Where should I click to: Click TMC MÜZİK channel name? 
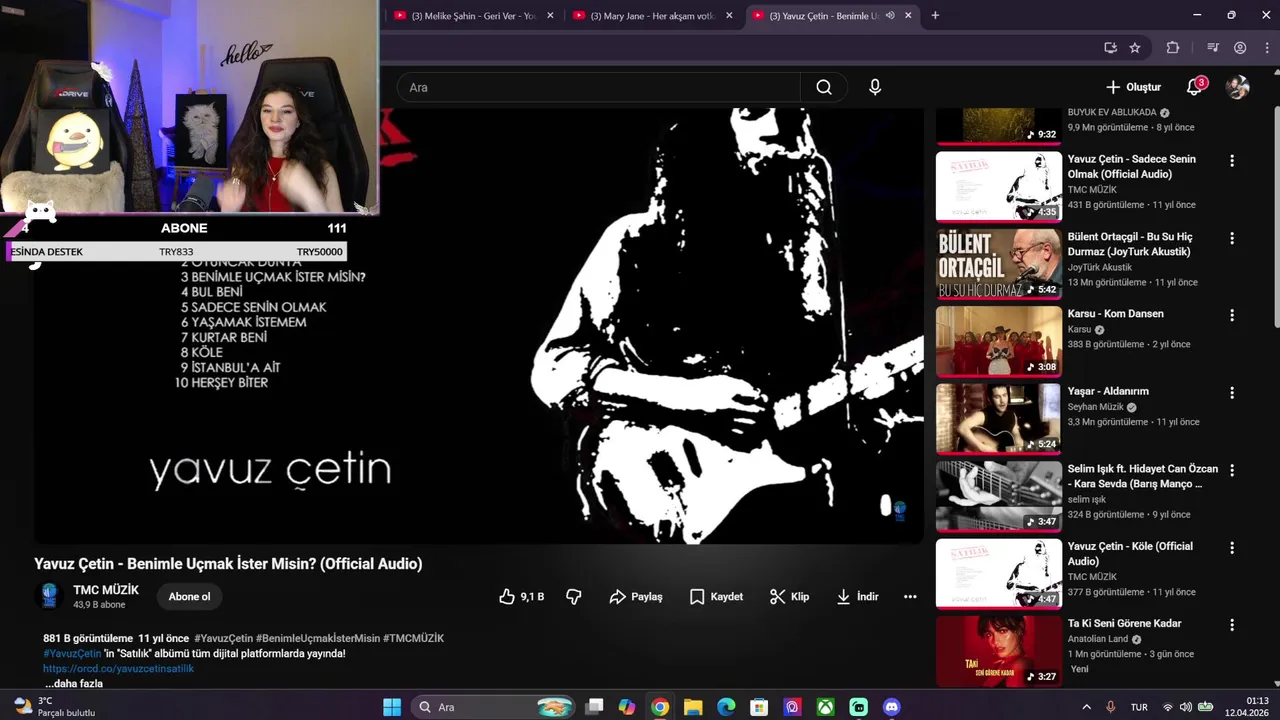(x=106, y=590)
